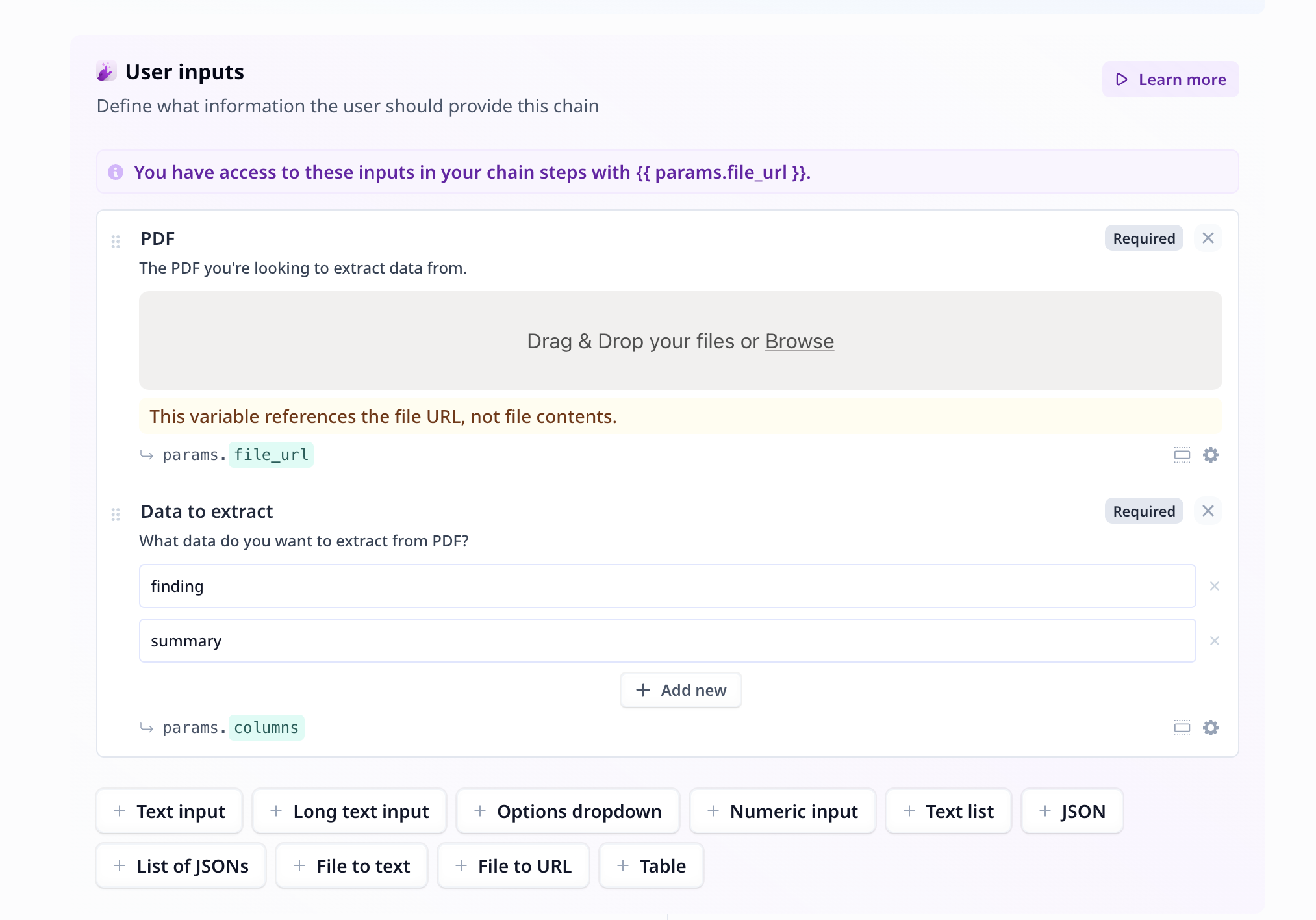Screen dimensions: 1316x920
Task: Add a Table input
Action: 652,865
